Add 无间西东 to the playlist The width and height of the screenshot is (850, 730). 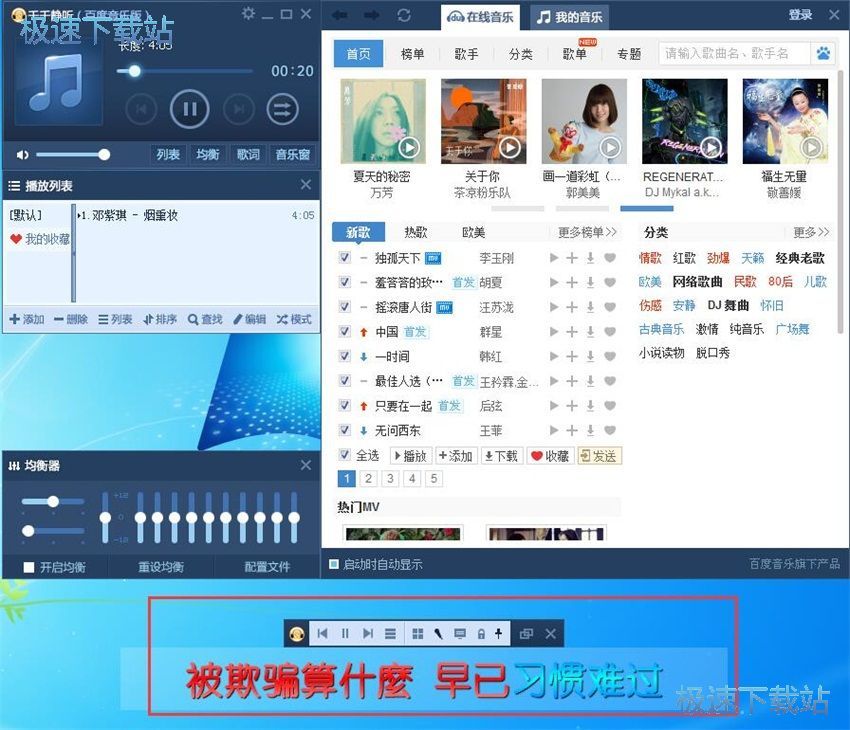572,430
